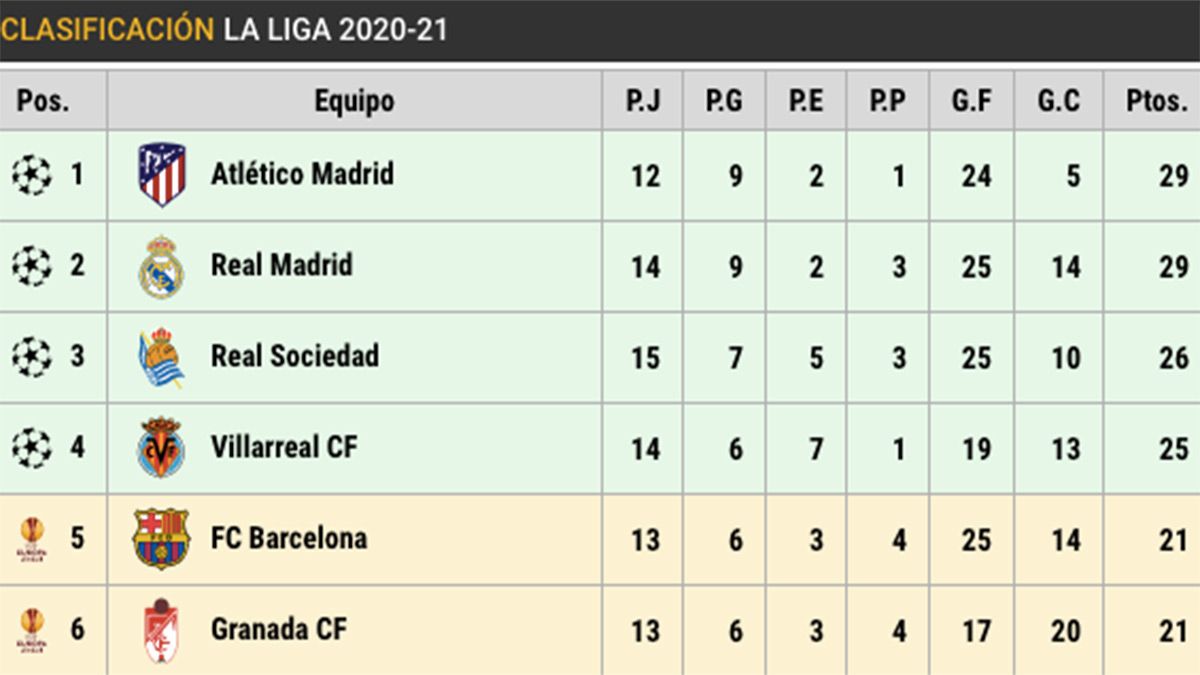Click the Real Madrid club crest

tap(161, 266)
